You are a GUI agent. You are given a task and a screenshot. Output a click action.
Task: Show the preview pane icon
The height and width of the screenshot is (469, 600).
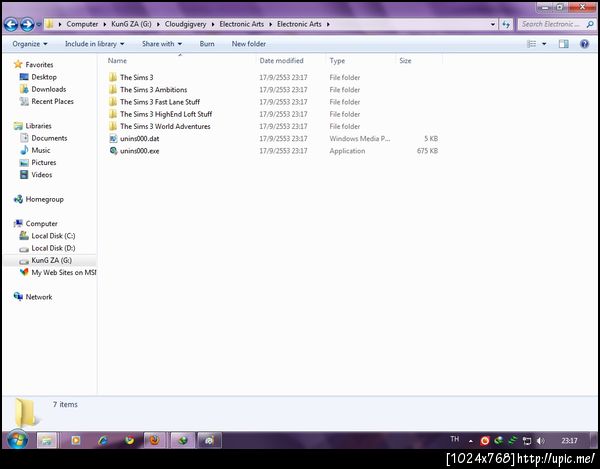coord(563,44)
